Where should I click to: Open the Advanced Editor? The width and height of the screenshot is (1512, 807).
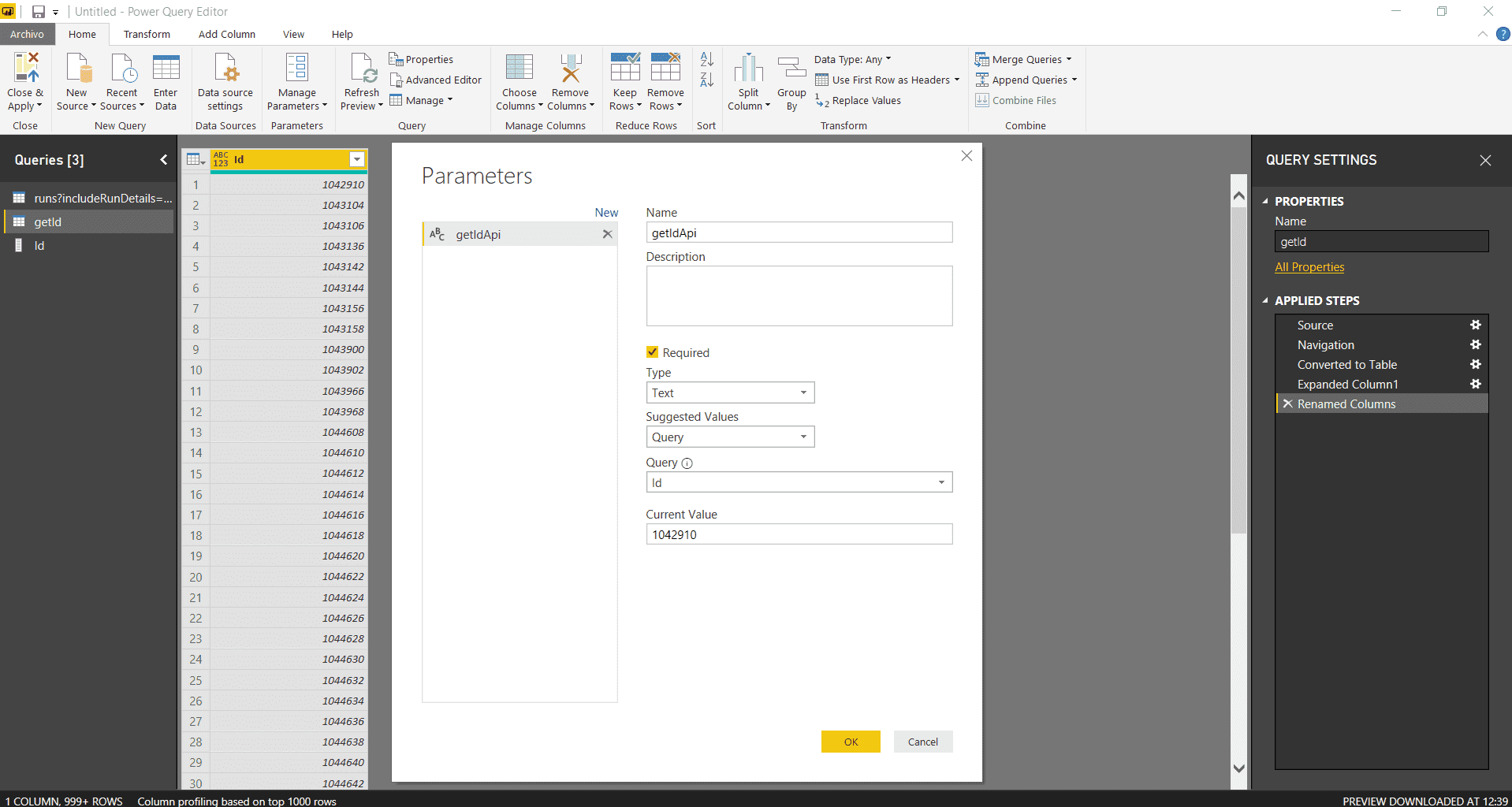click(436, 80)
